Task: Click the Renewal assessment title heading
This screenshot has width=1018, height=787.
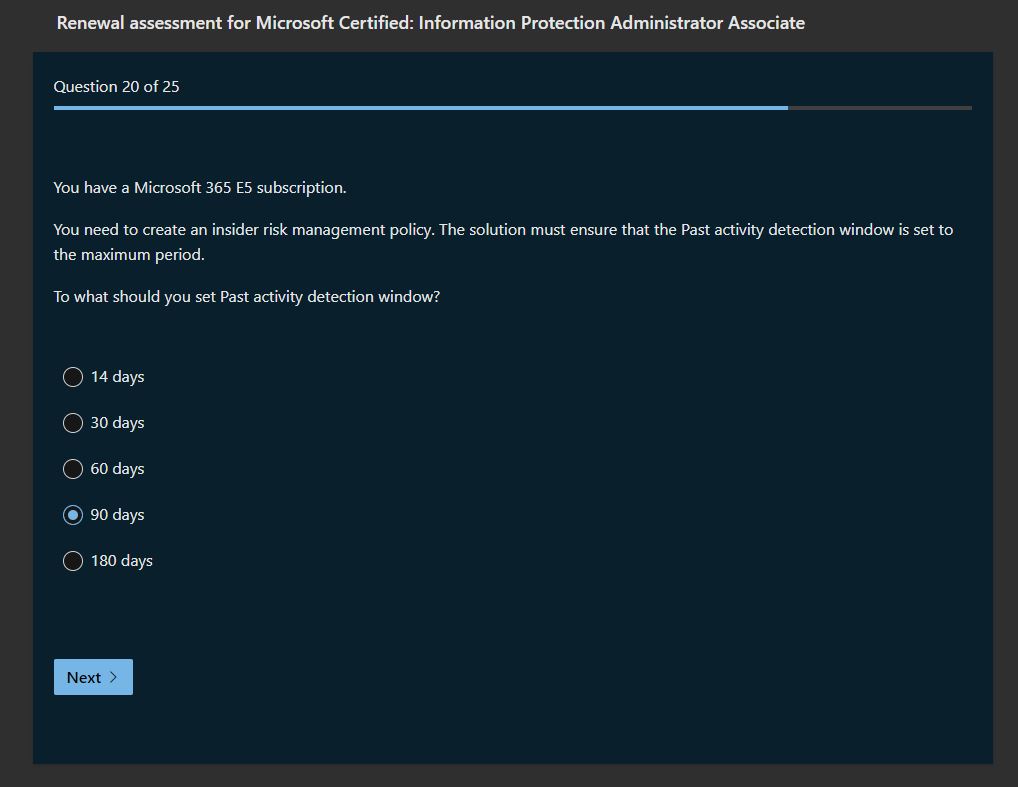Action: [430, 23]
